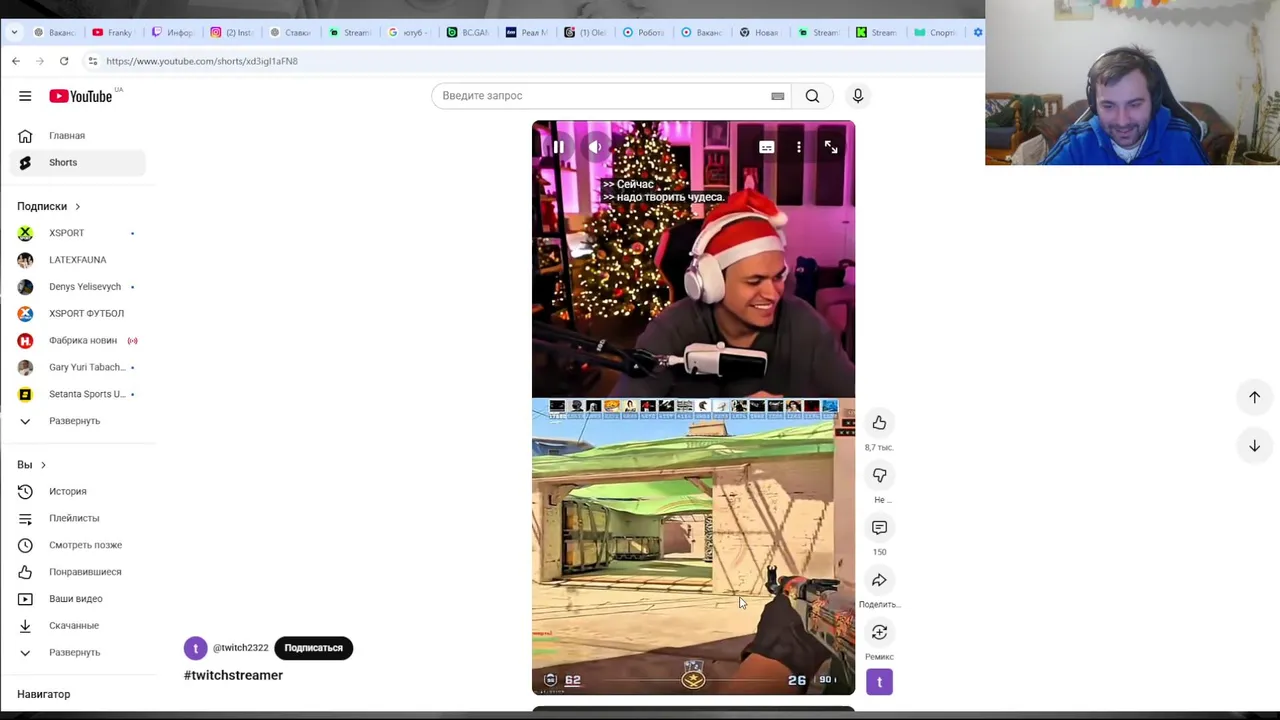Share this Short via Поделиться
This screenshot has height=720, width=1280.
879,580
